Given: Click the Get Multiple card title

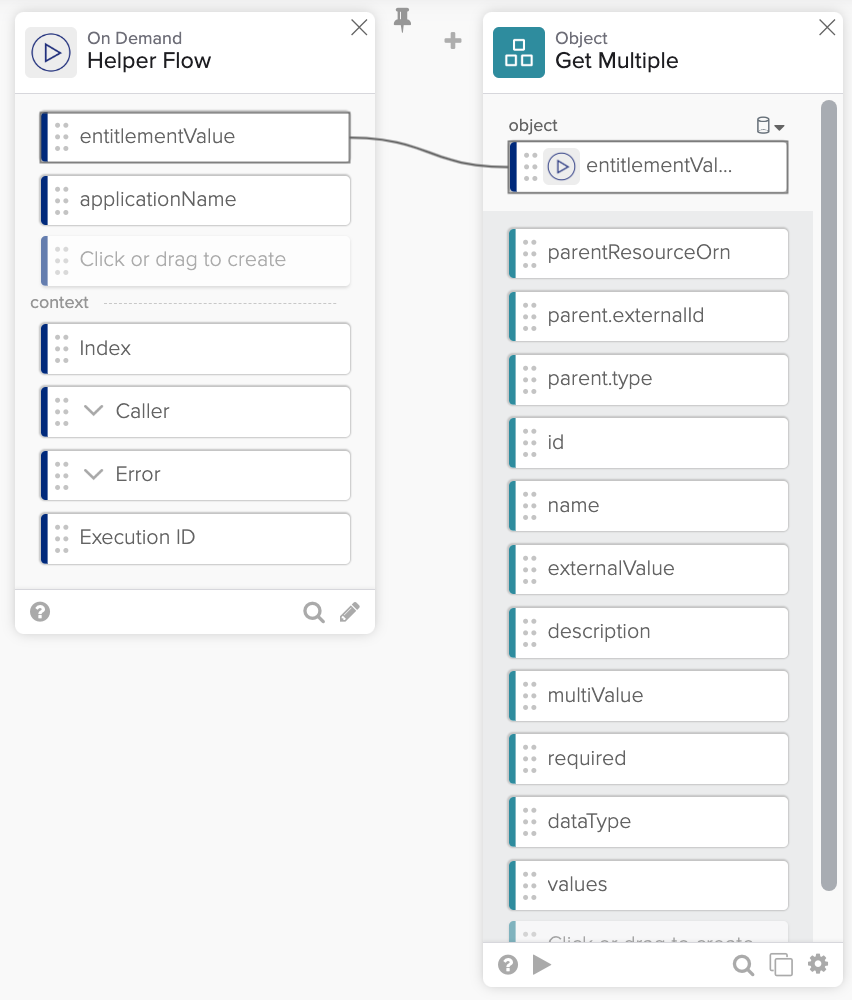Looking at the screenshot, I should [x=617, y=61].
